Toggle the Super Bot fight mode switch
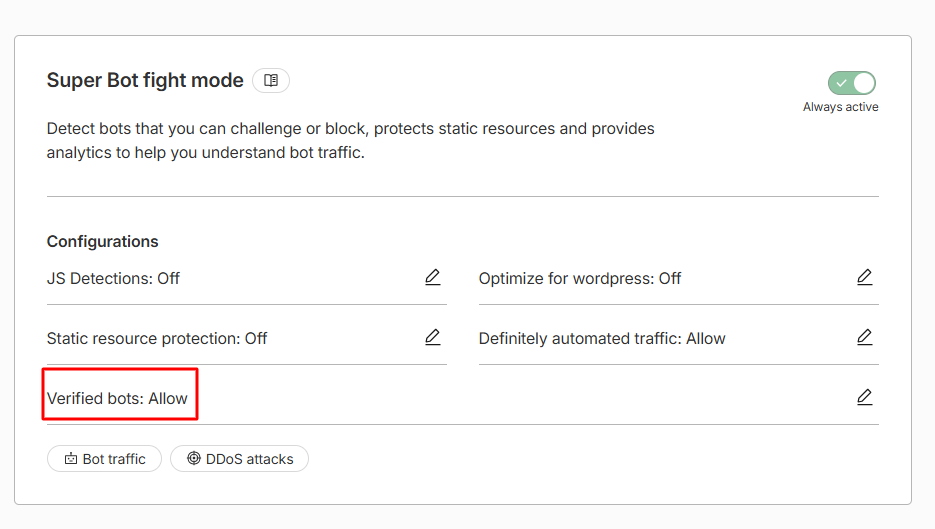The width and height of the screenshot is (935, 529). click(x=852, y=83)
